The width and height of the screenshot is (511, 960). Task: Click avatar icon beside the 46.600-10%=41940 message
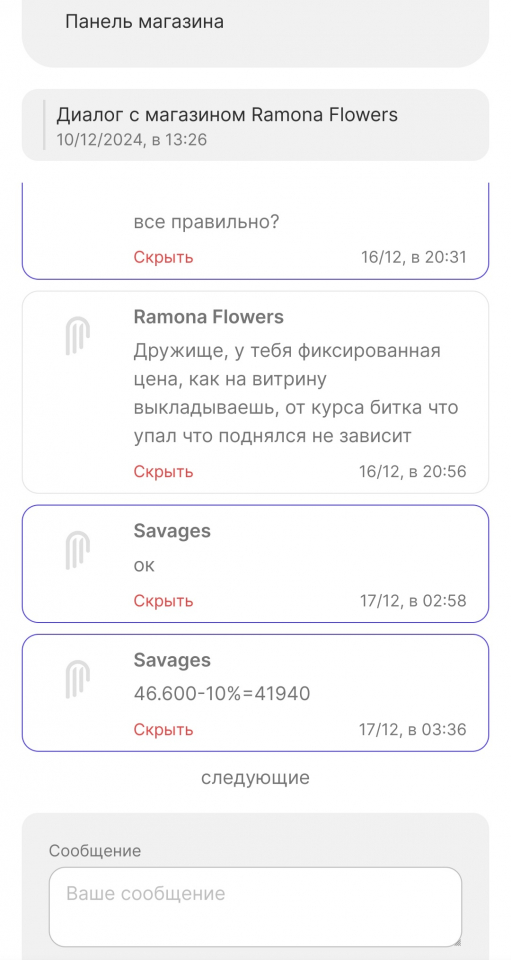pos(78,680)
